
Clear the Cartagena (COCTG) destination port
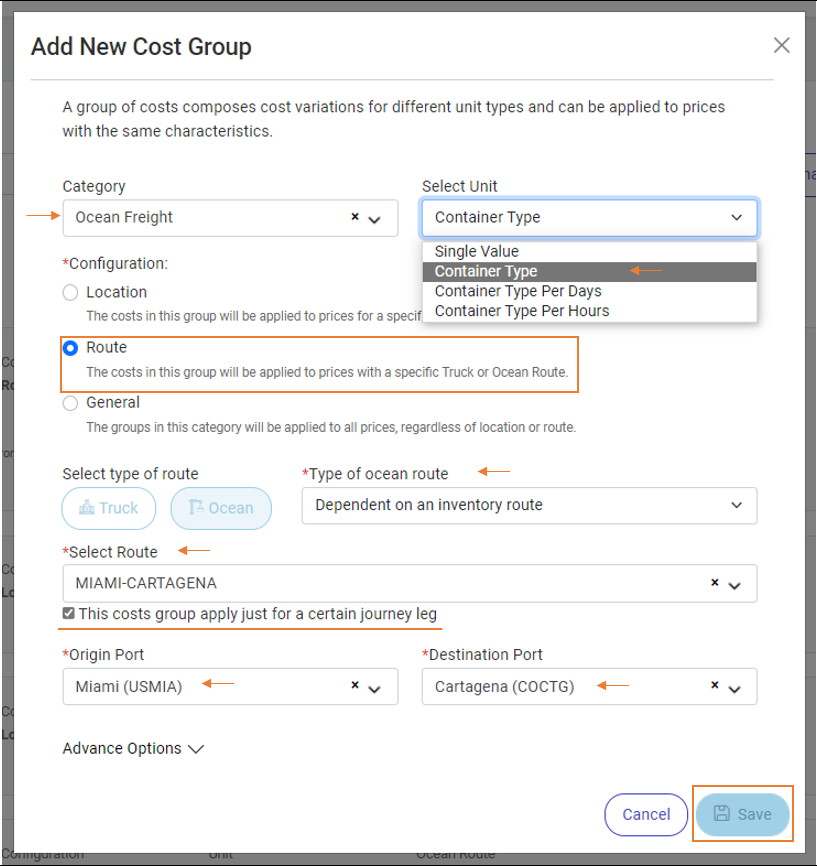point(715,685)
